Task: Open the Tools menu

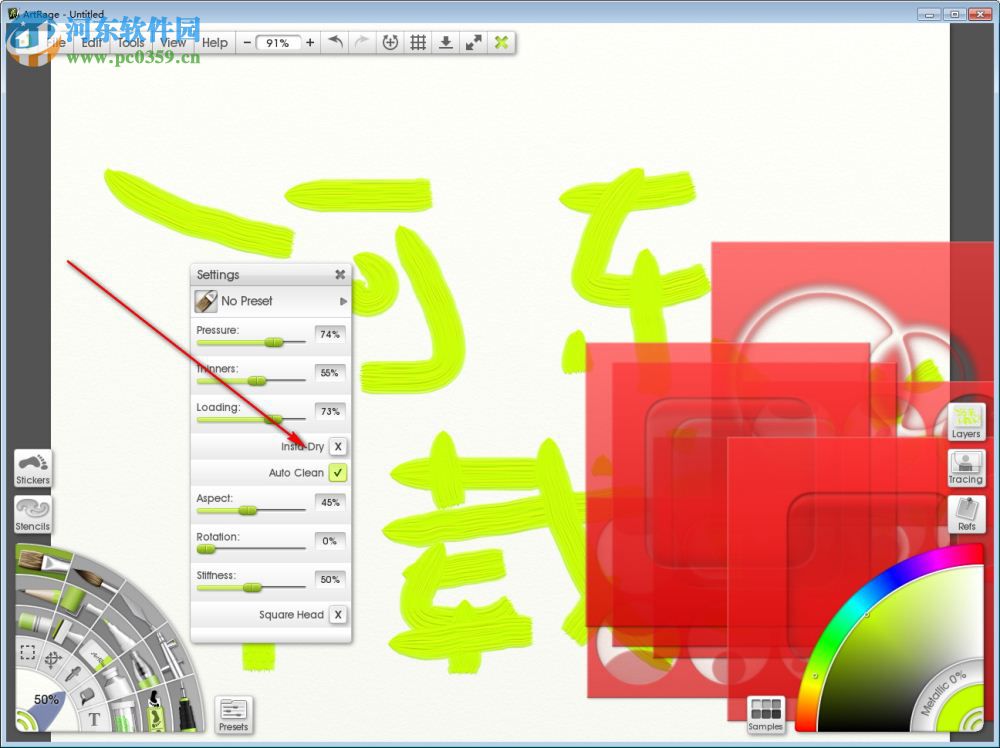Action: pos(131,43)
